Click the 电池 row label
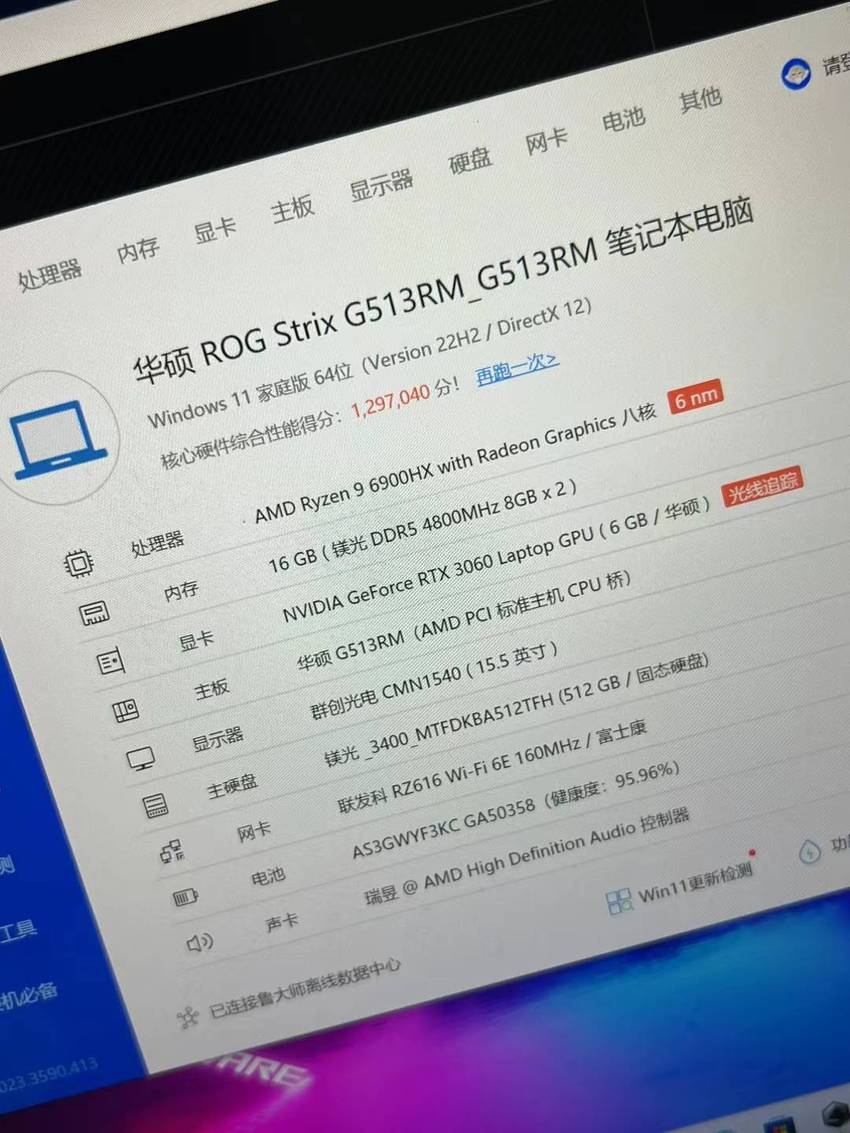Image resolution: width=850 pixels, height=1133 pixels. (x=268, y=877)
